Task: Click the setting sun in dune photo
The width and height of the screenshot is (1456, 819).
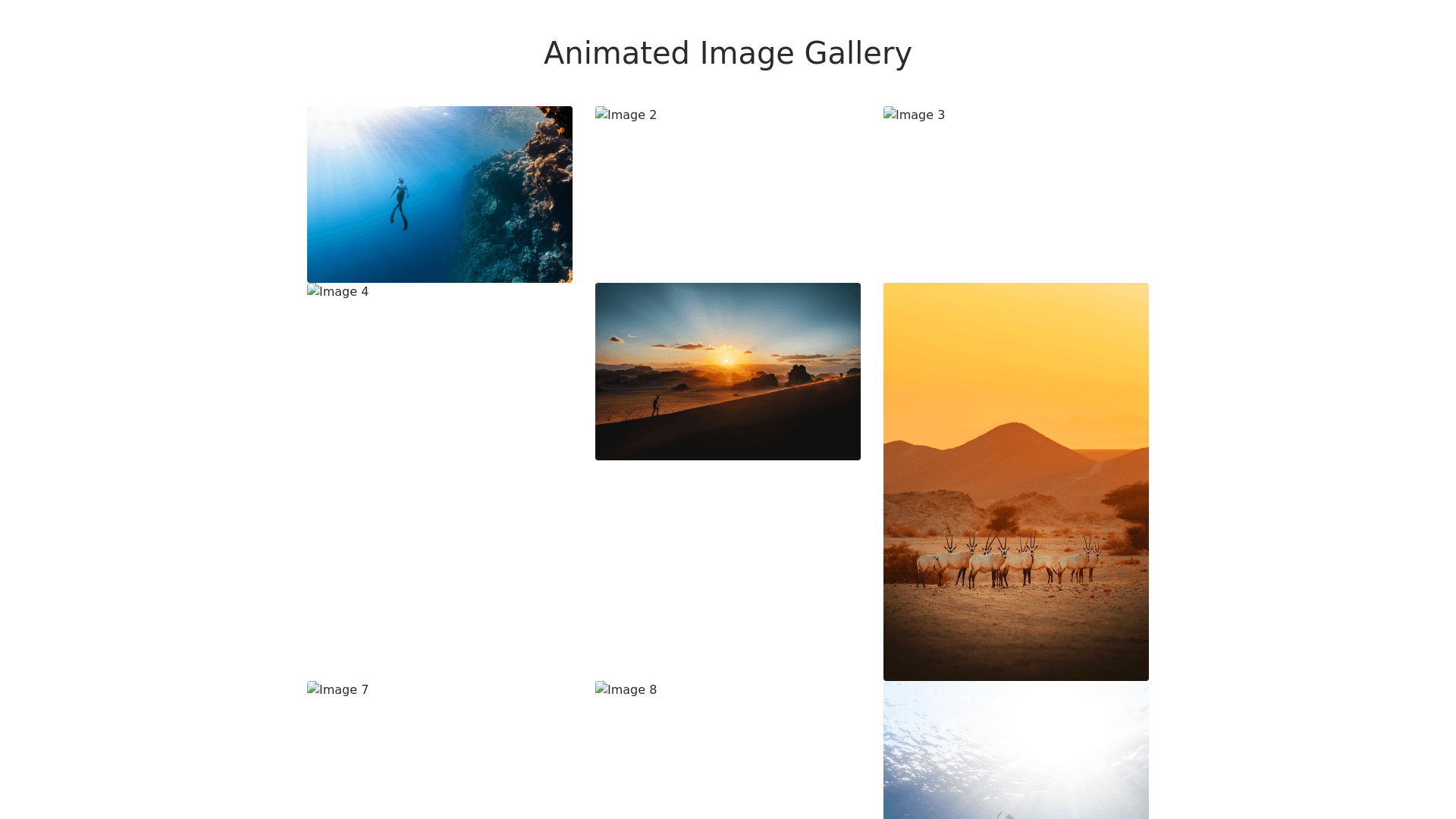Action: point(726,360)
